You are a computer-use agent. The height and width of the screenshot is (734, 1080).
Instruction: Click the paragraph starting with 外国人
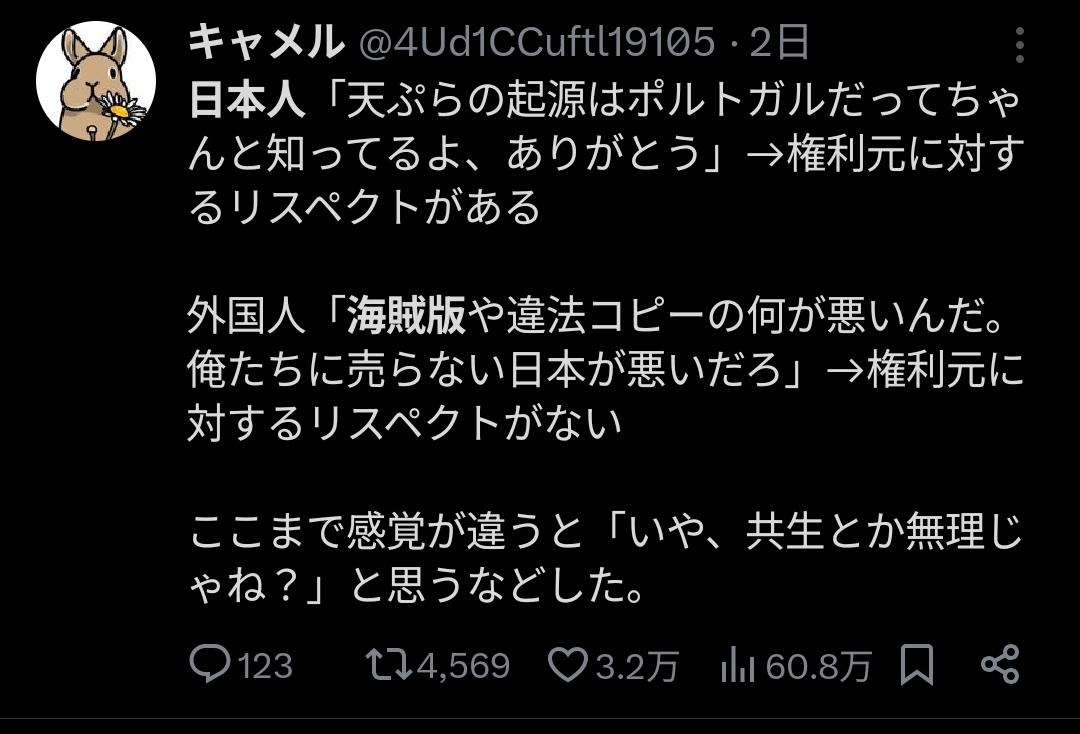pyautogui.click(x=605, y=370)
